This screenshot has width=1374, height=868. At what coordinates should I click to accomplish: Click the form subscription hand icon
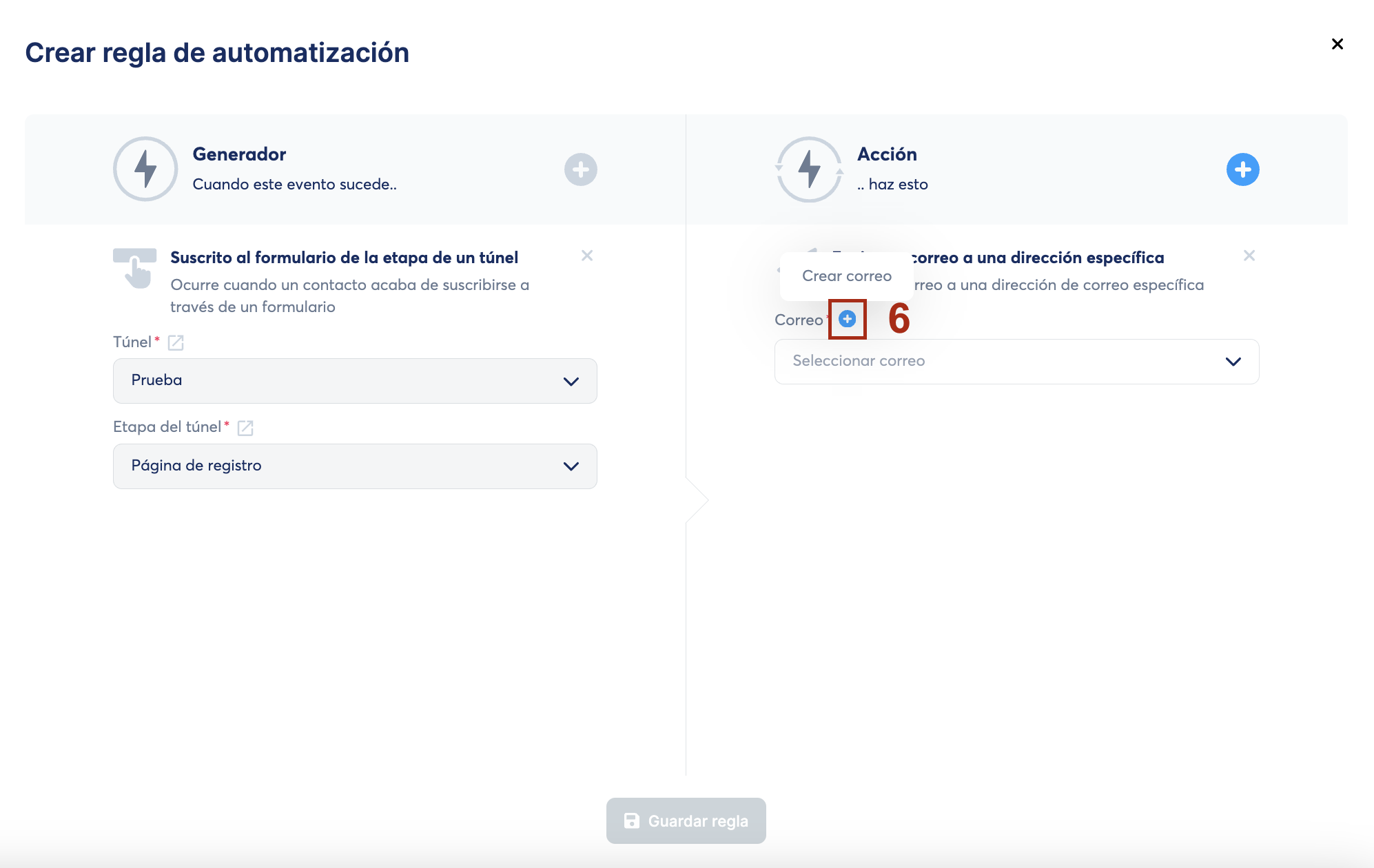(x=135, y=268)
